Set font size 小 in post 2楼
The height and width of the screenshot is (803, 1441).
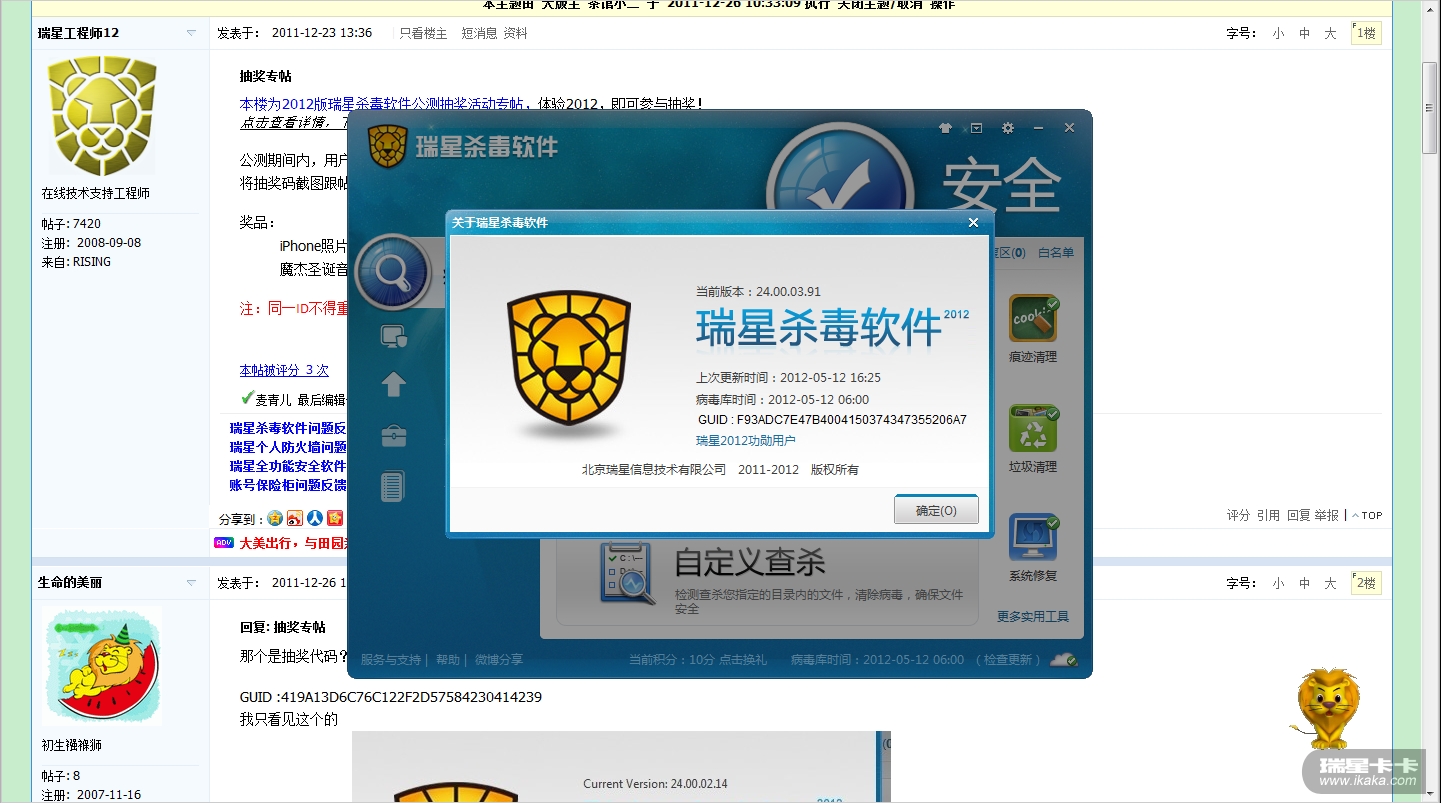click(1278, 583)
